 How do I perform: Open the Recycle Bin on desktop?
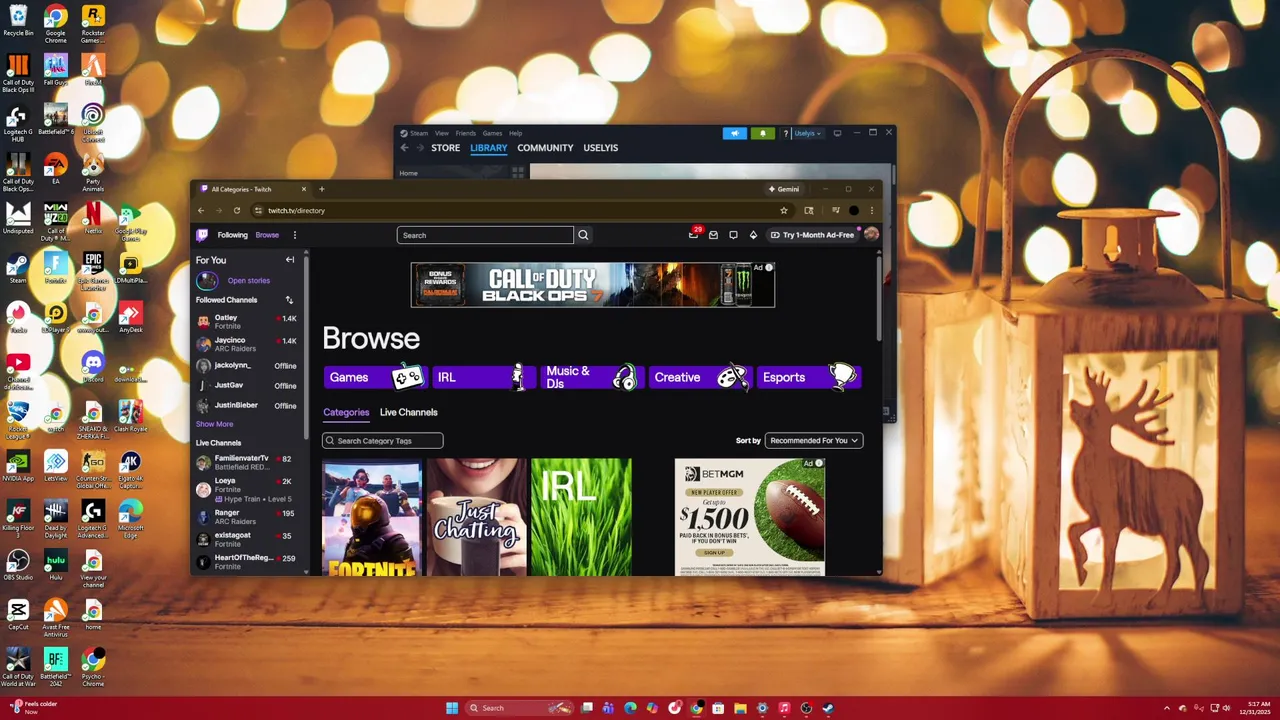tap(18, 20)
